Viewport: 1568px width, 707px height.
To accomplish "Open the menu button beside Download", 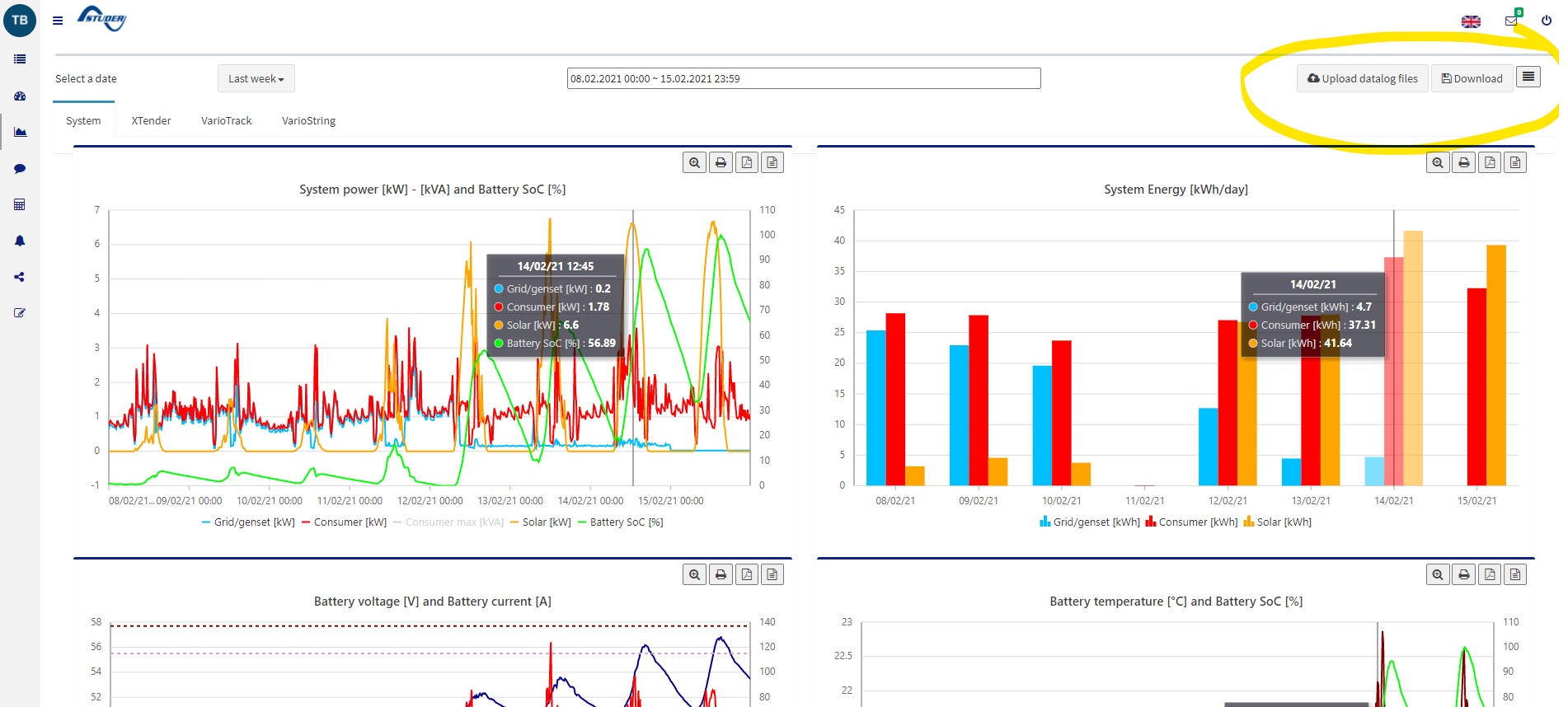I will [1528, 77].
